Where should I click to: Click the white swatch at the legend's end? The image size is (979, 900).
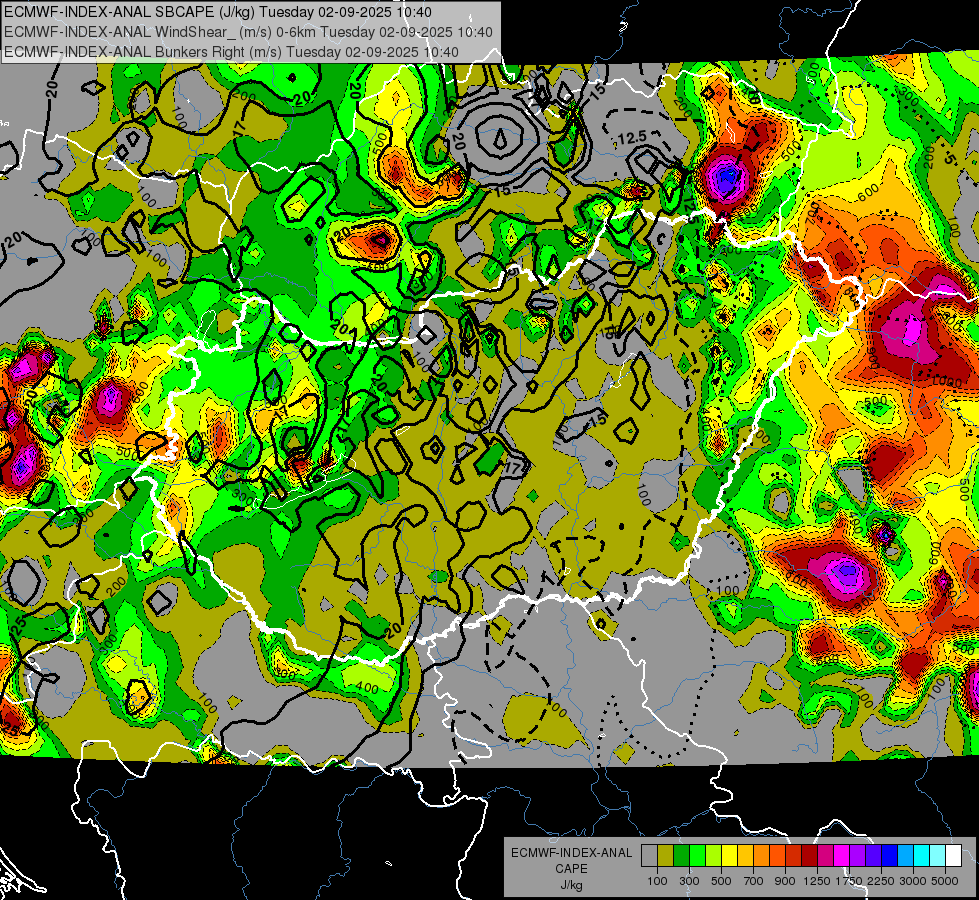(x=953, y=856)
